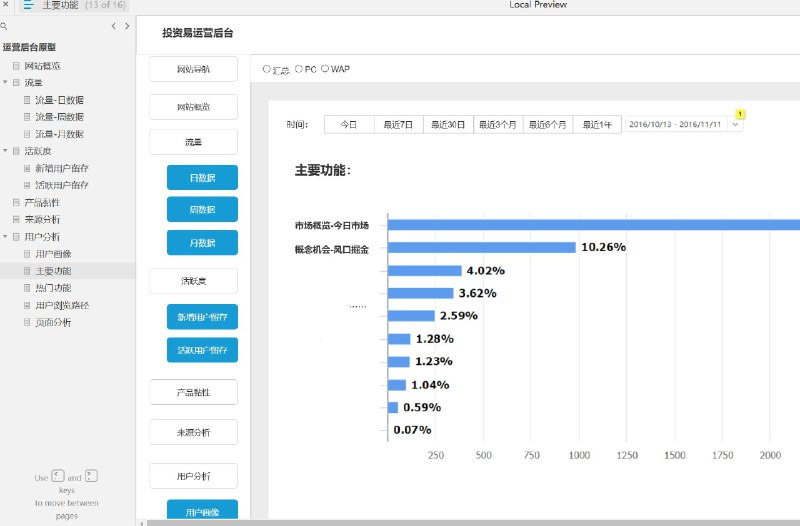
Task: Click the 网站导航 menu button
Action: click(x=193, y=69)
